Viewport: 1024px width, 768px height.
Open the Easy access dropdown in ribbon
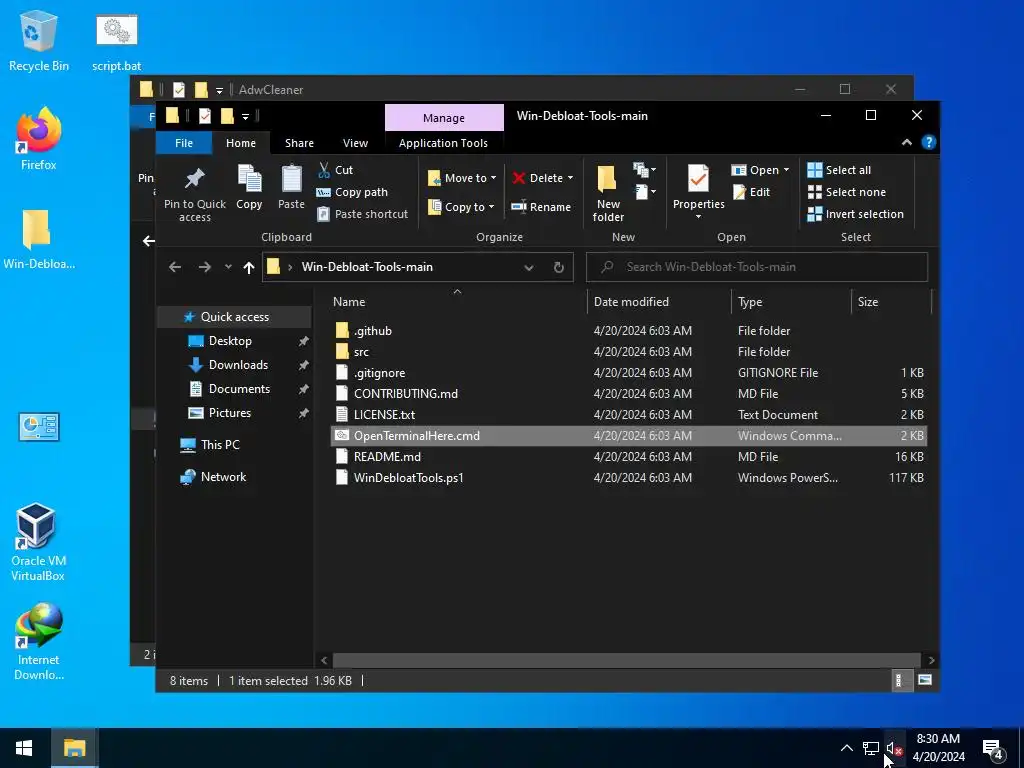click(x=645, y=192)
